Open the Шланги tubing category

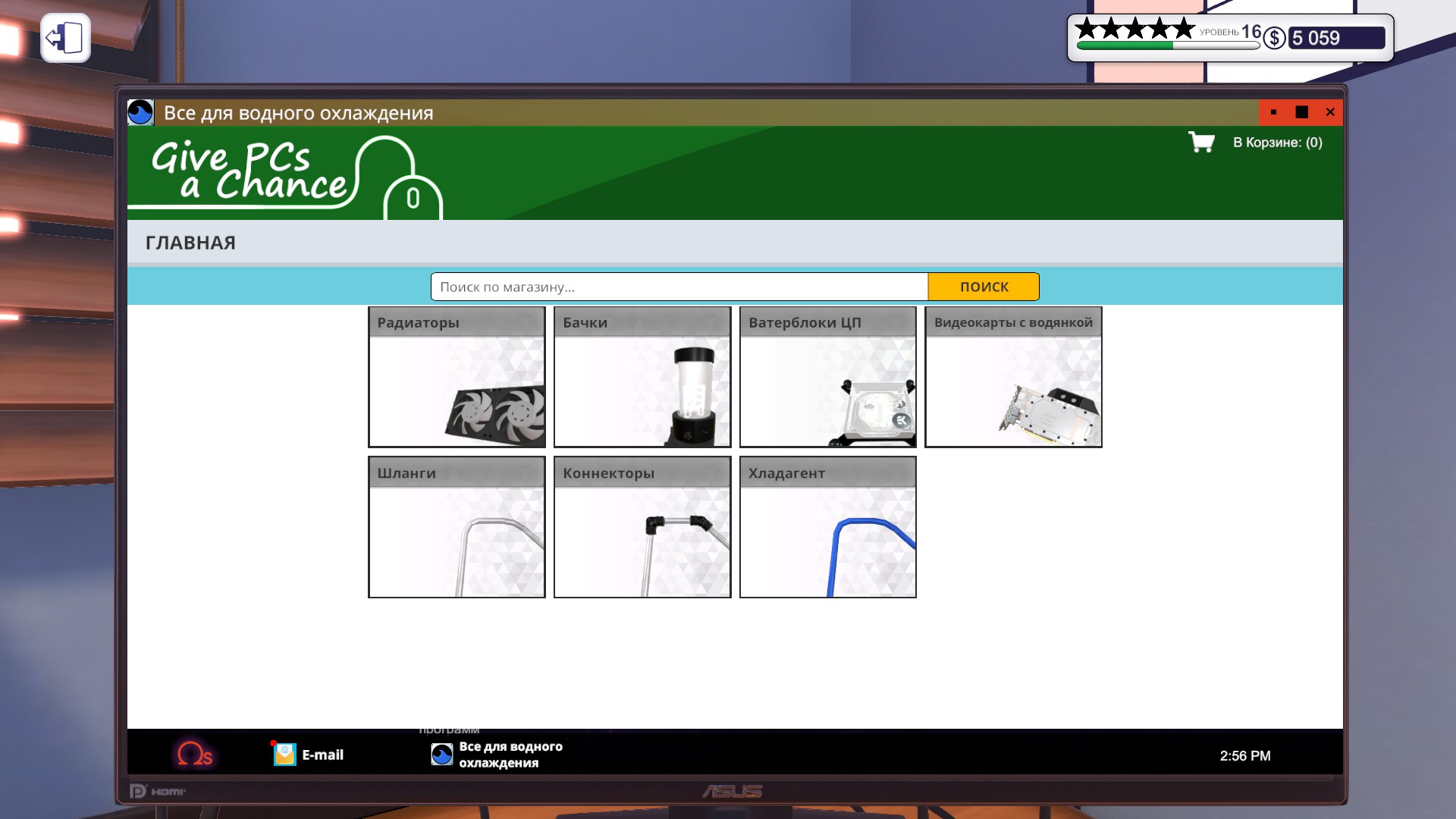point(457,527)
